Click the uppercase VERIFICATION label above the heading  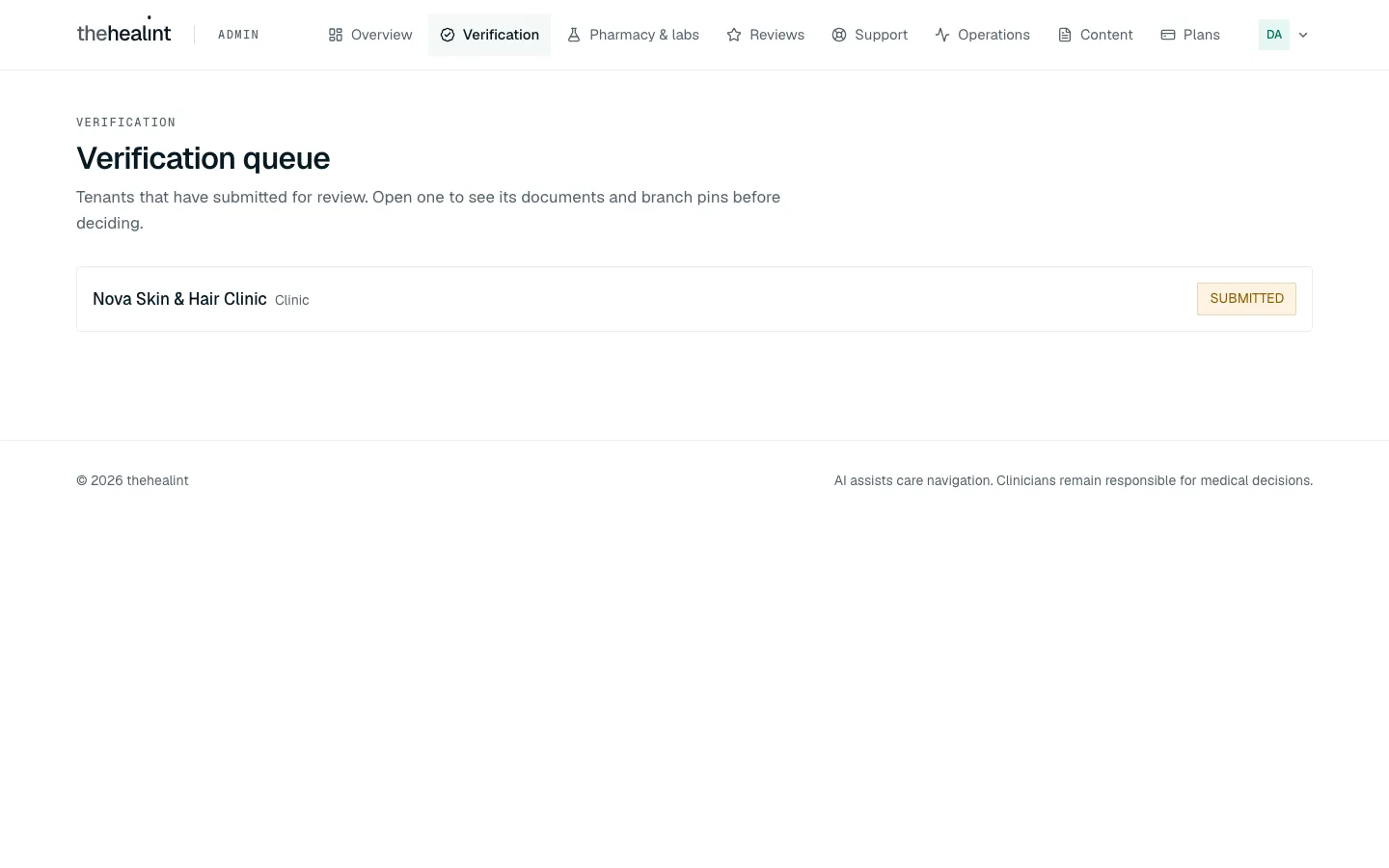tap(126, 122)
